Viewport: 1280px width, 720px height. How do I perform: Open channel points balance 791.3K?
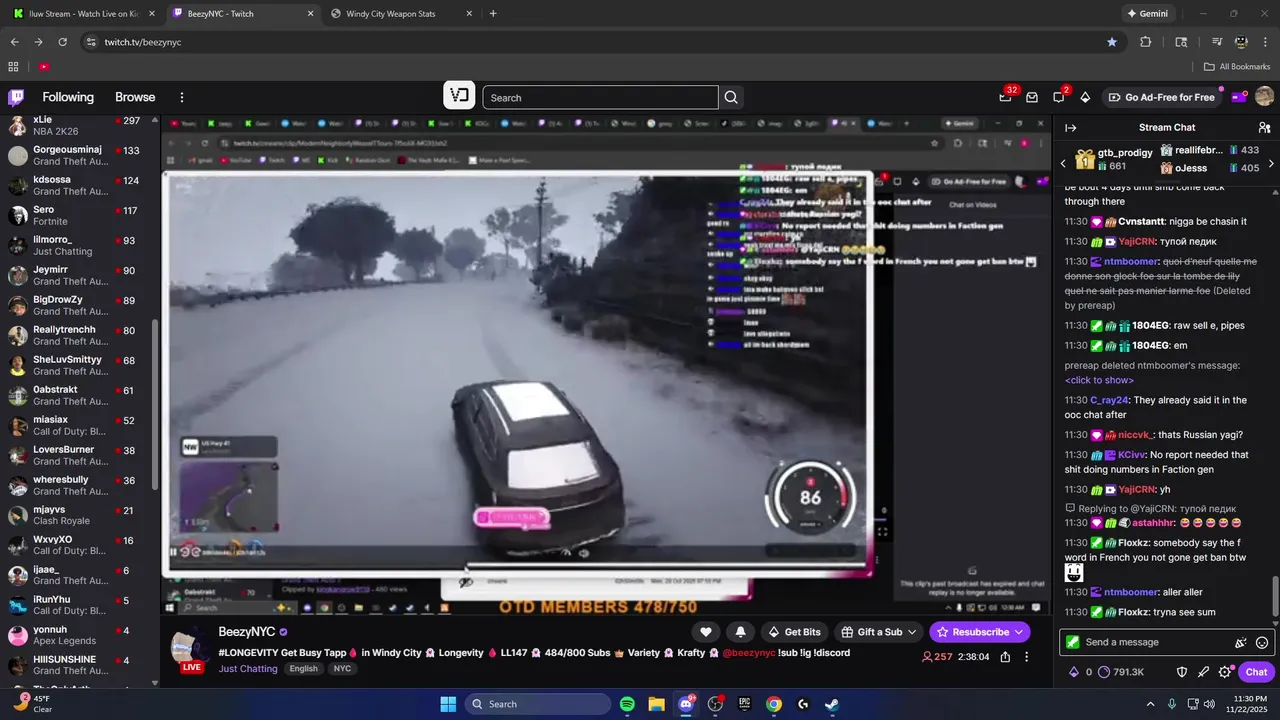click(1120, 672)
